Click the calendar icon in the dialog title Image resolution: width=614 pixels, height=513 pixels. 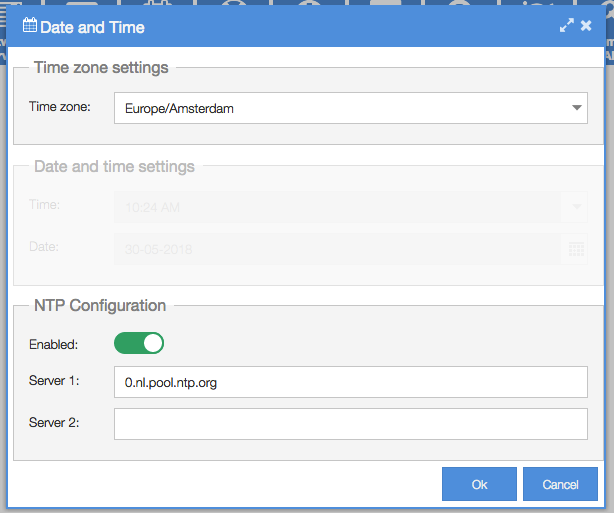(30, 25)
